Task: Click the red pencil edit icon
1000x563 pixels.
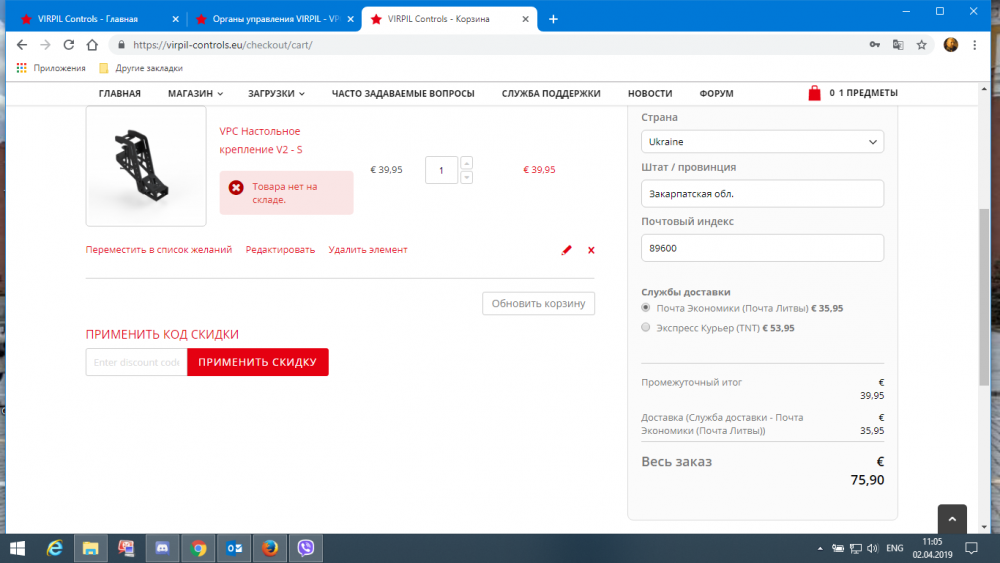Action: point(566,250)
